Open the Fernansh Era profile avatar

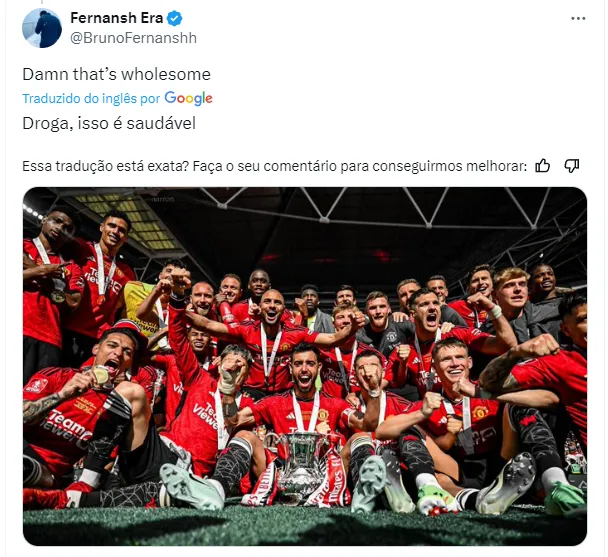click(x=42, y=28)
